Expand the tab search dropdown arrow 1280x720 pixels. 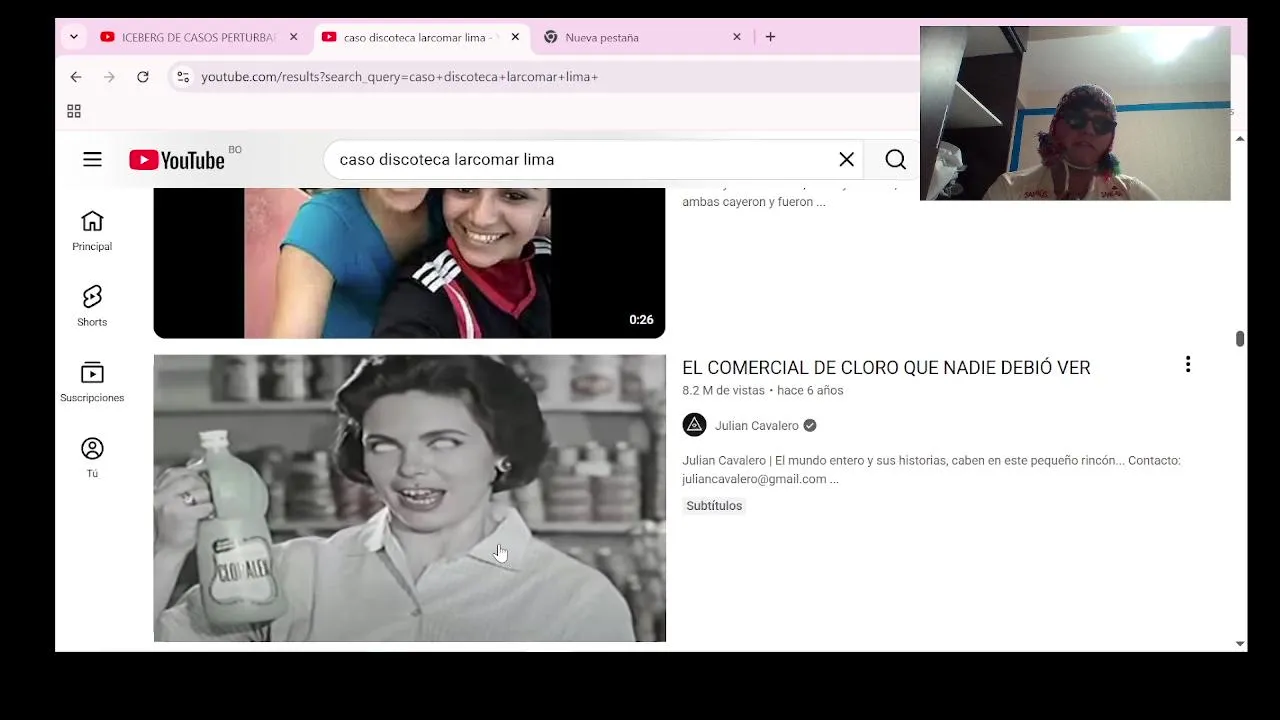[73, 37]
